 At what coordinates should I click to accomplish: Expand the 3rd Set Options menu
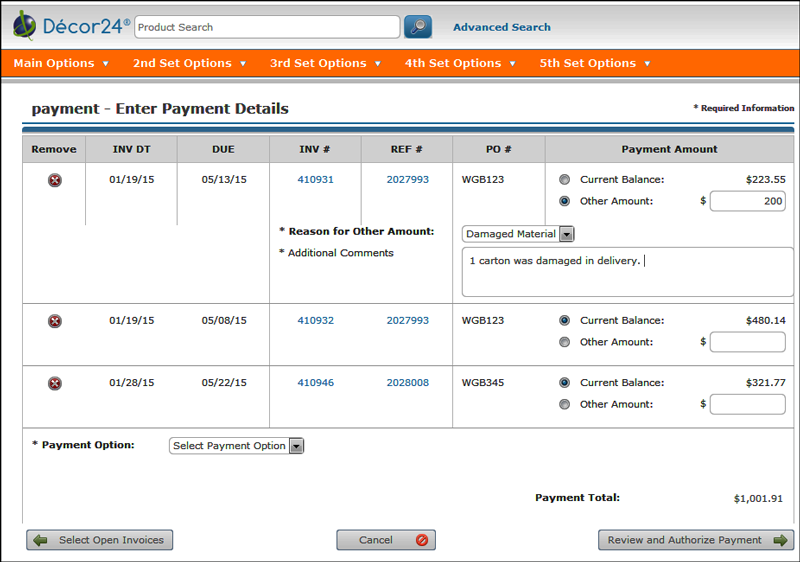click(x=325, y=63)
